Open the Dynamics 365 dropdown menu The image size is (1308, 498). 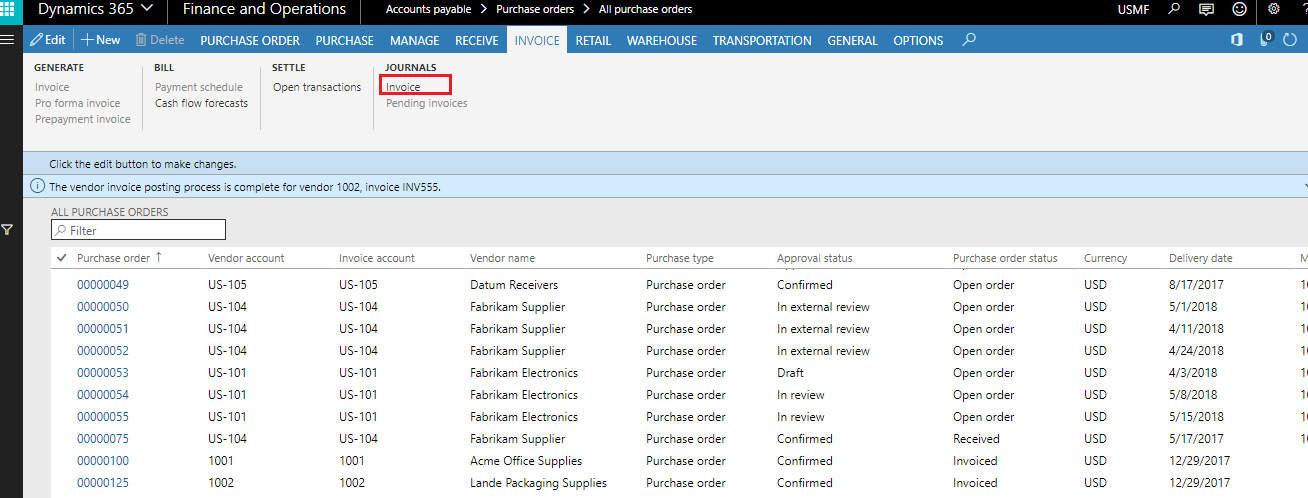(x=96, y=9)
